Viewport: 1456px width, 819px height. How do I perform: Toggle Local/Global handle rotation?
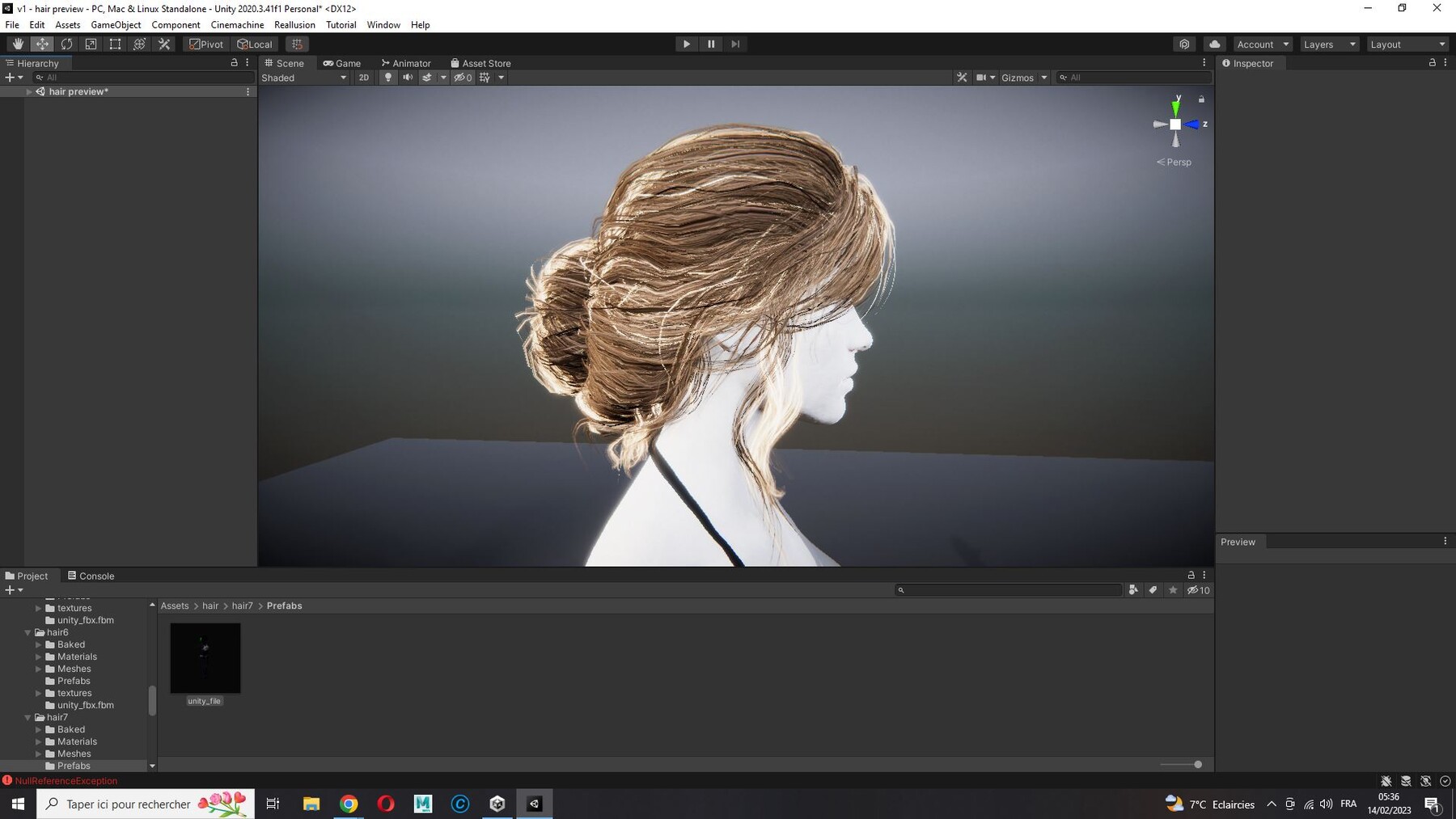[255, 44]
